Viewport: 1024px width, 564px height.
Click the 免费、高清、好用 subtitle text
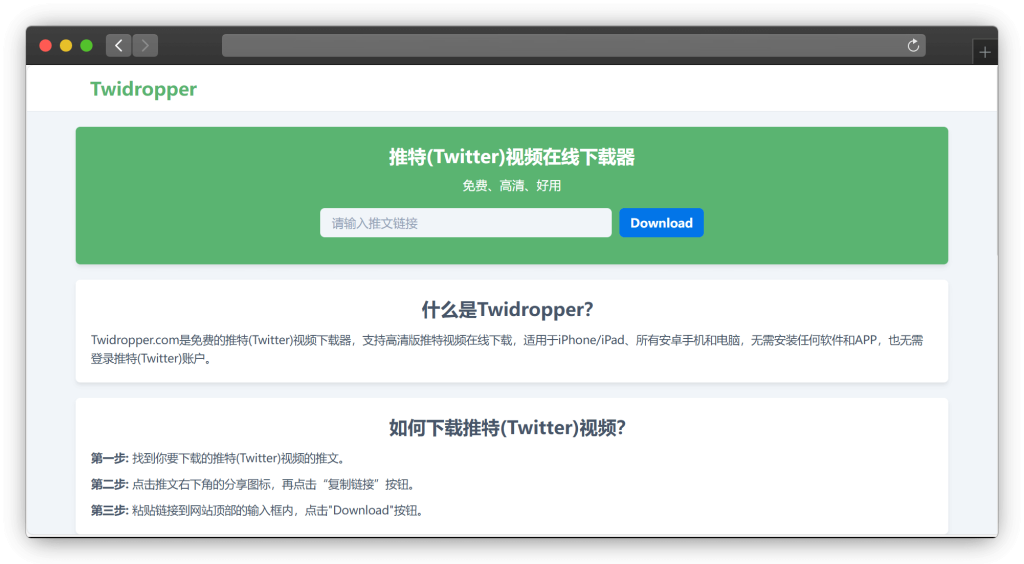[511, 186]
